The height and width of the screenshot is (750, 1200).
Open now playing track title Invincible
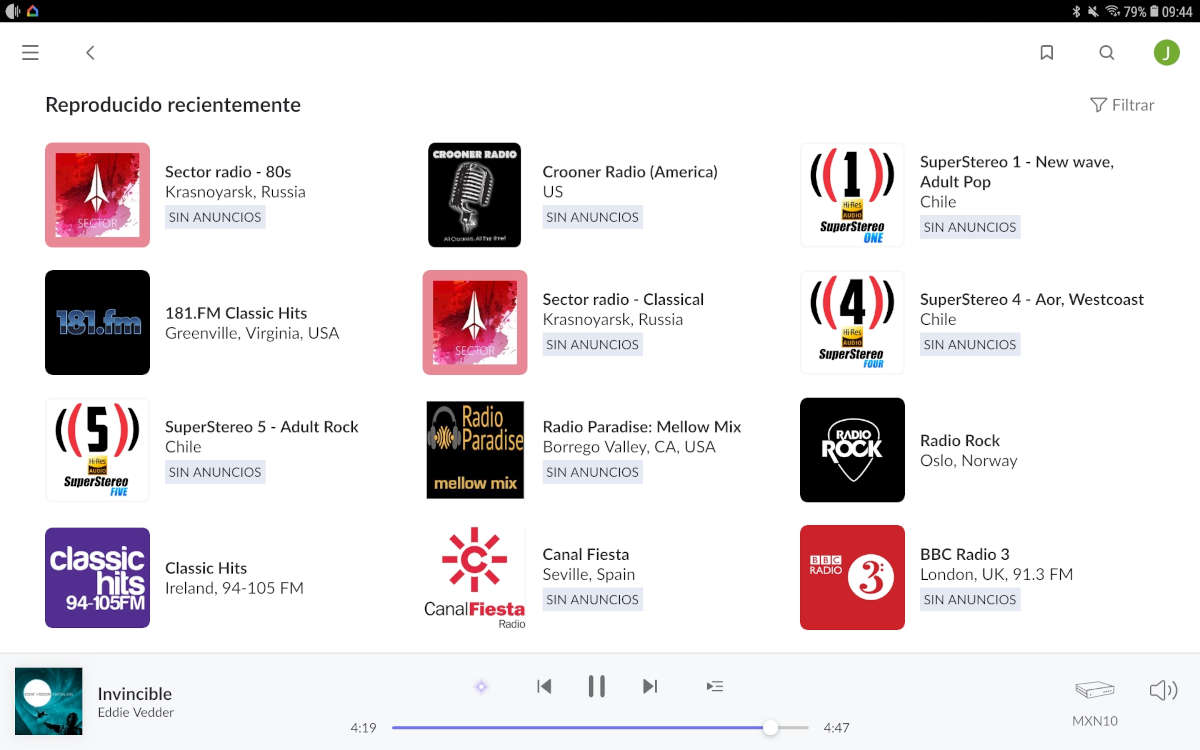(x=135, y=693)
